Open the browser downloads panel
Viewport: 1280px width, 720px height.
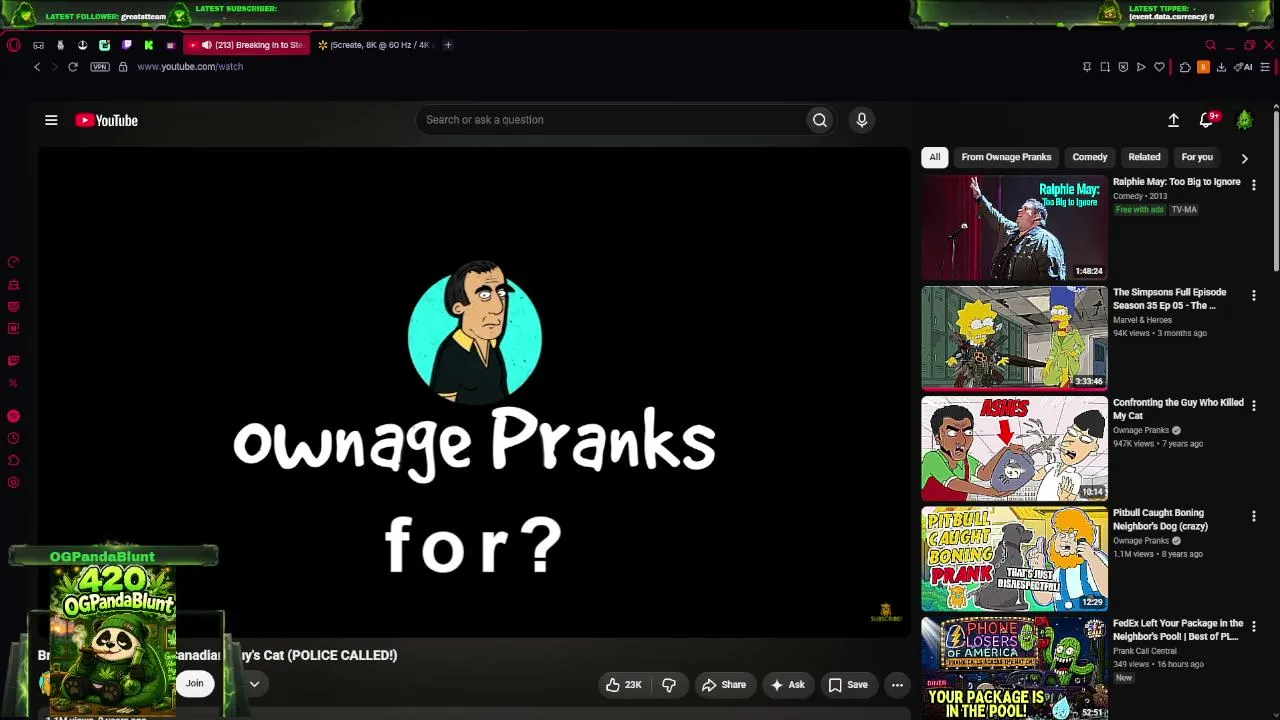point(1221,67)
